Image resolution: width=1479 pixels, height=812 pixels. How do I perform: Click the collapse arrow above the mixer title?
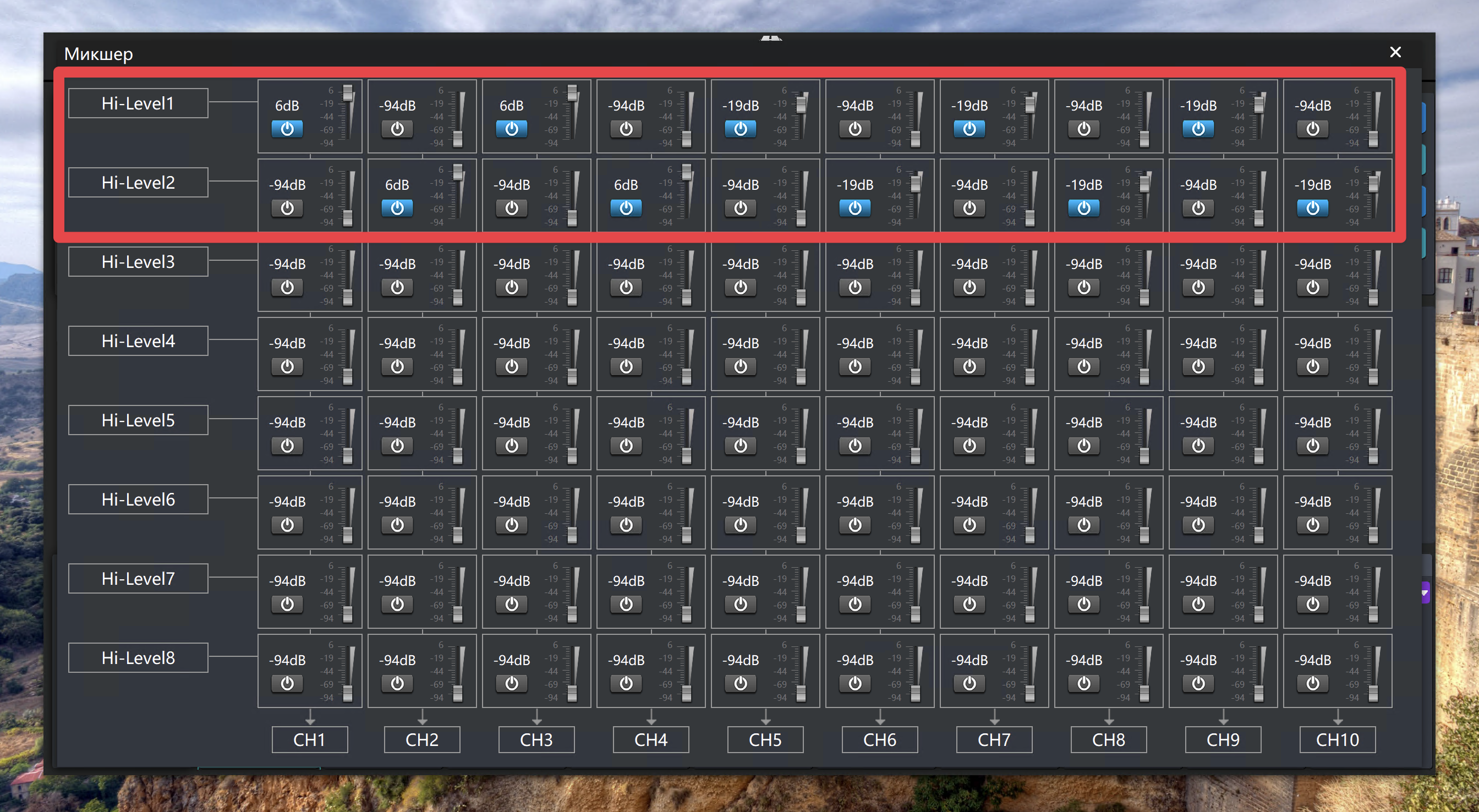(771, 39)
